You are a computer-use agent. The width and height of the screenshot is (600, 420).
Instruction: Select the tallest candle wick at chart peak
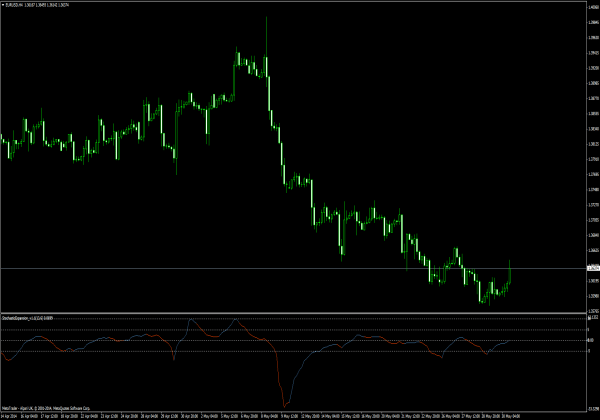(x=267, y=35)
